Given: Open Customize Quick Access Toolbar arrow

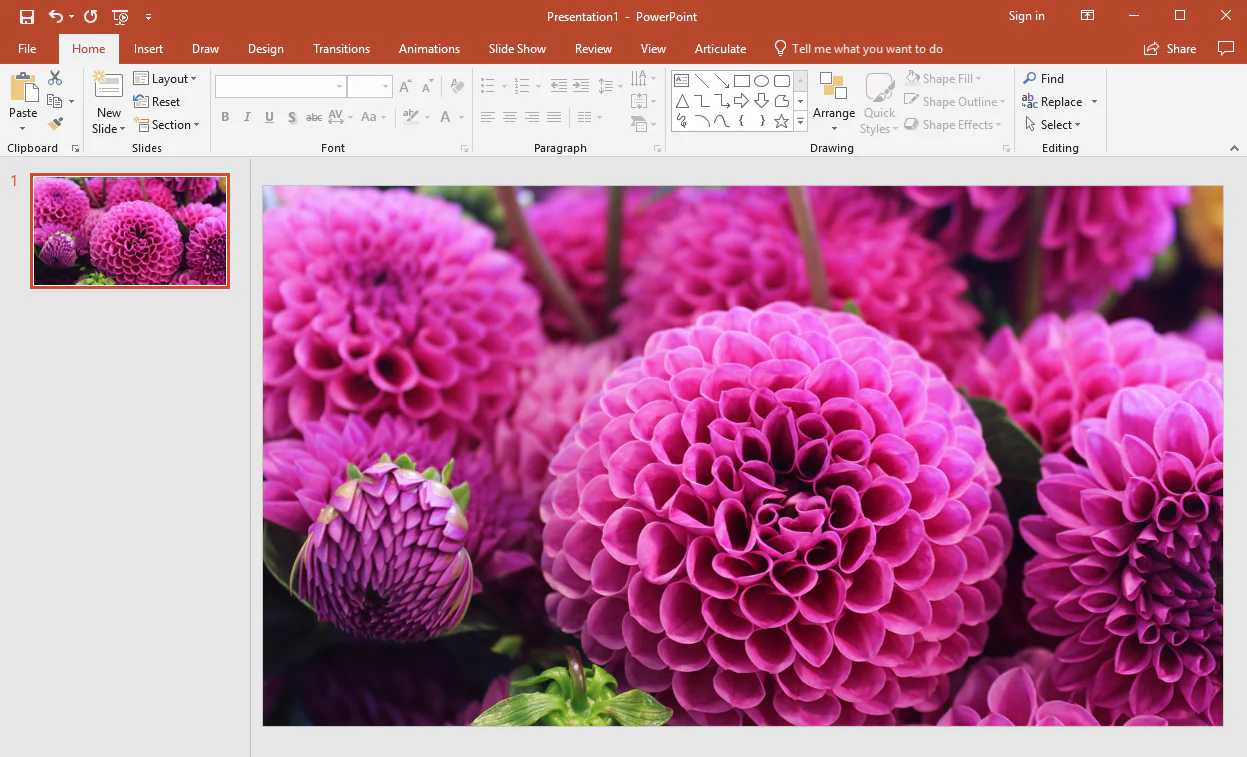Looking at the screenshot, I should pyautogui.click(x=148, y=17).
